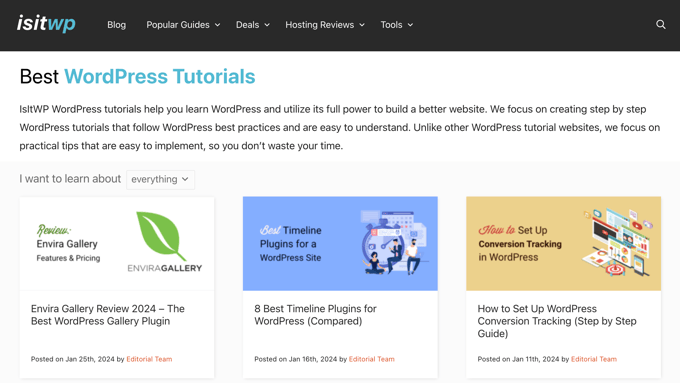The height and width of the screenshot is (383, 680).
Task: Click Editorial Team link on Jan 11th post
Action: click(x=594, y=359)
